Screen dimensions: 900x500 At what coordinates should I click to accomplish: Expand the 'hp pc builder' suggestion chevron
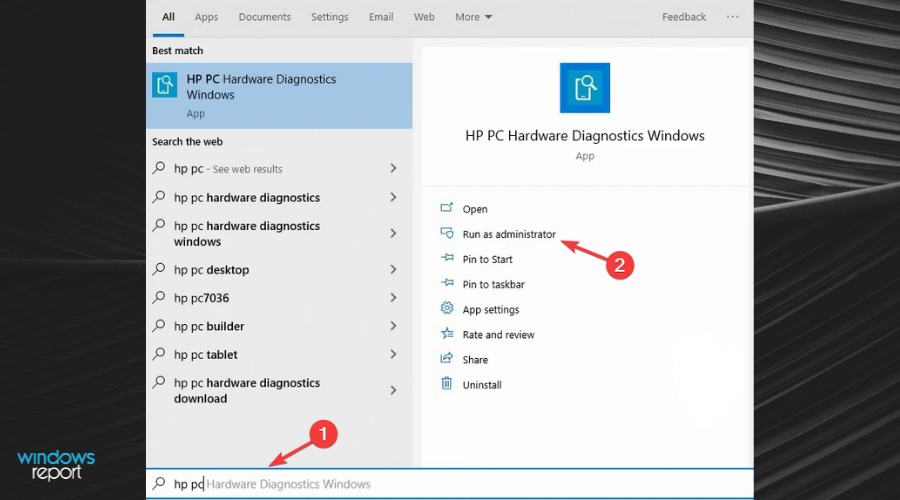(393, 325)
